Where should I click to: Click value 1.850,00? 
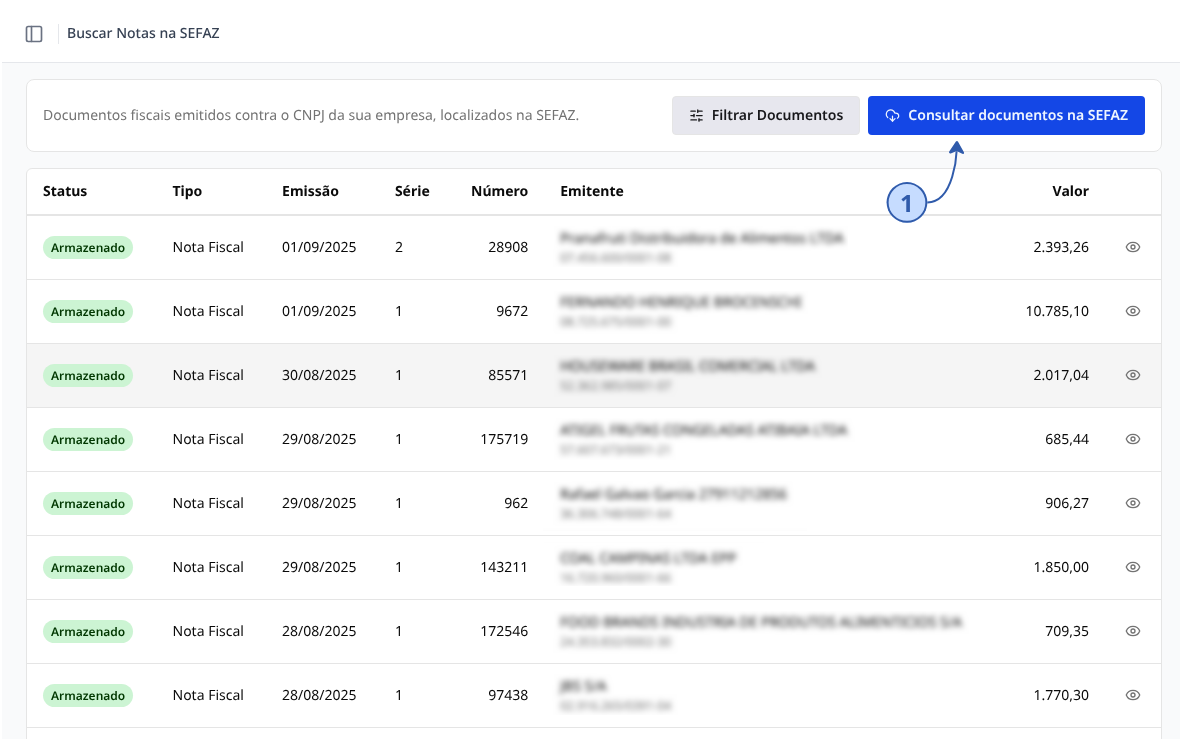point(1061,567)
